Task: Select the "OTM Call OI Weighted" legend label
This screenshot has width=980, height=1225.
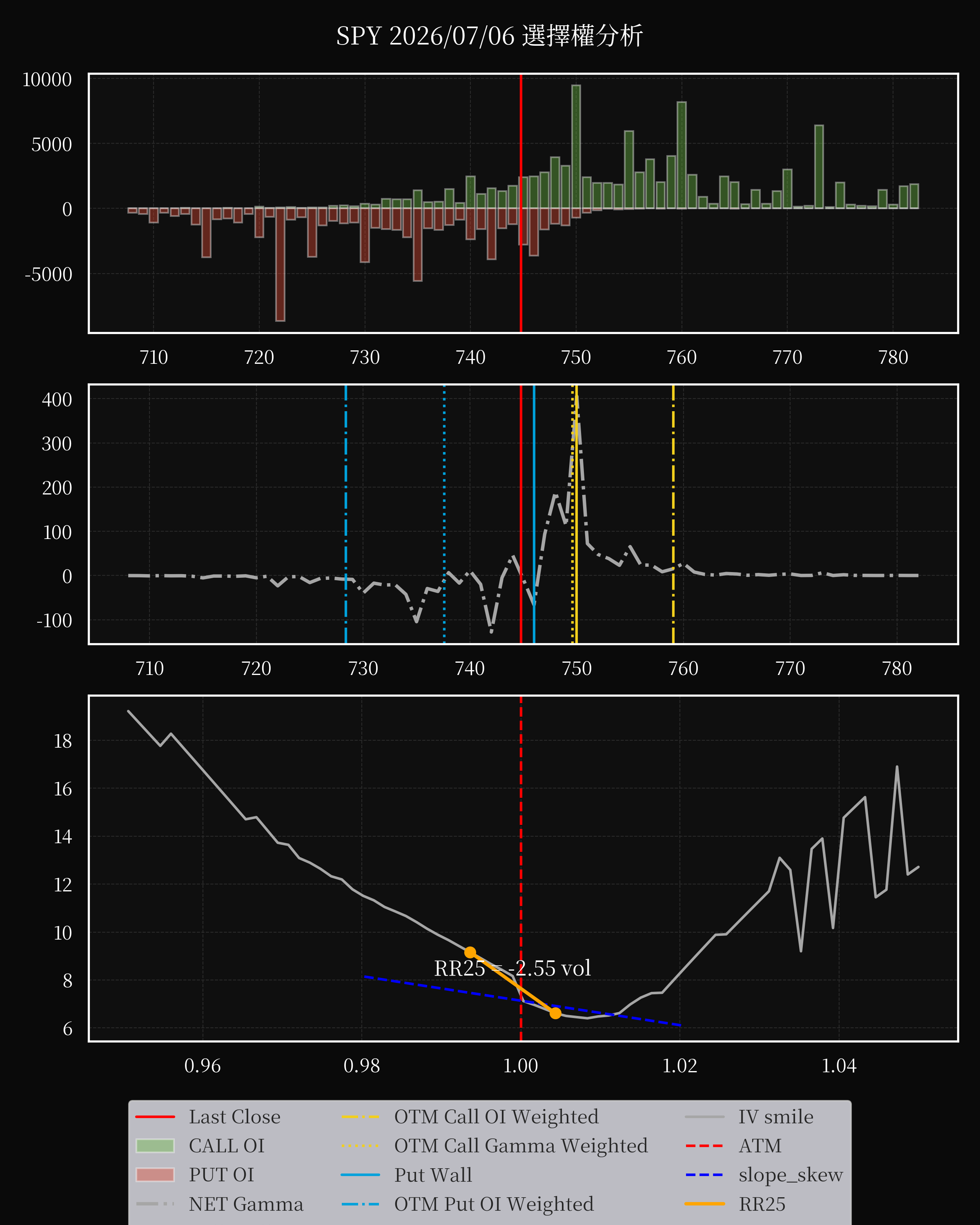Action: [497, 1117]
